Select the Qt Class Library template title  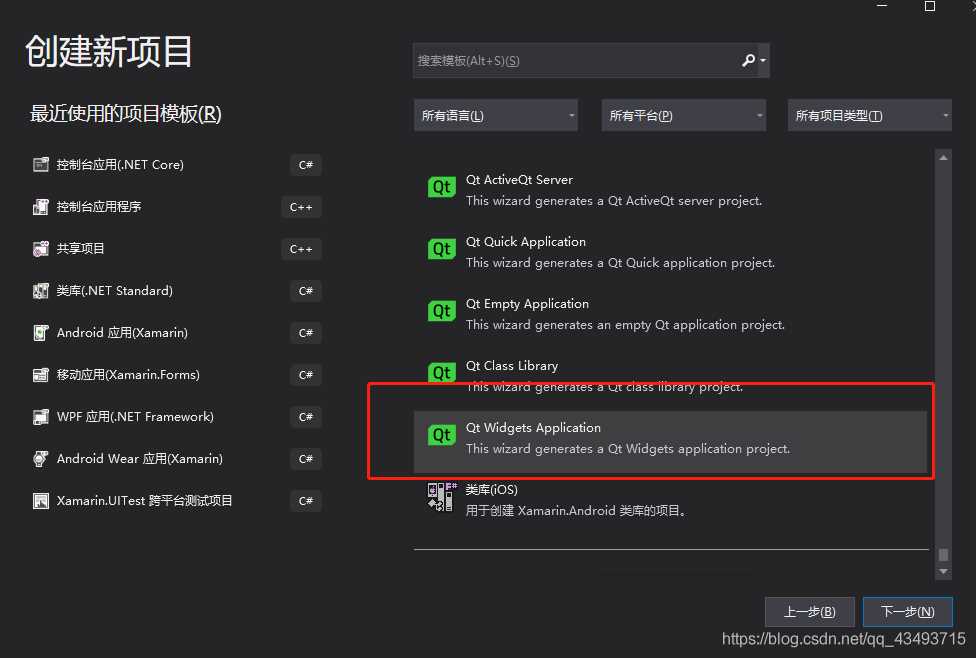coord(512,365)
